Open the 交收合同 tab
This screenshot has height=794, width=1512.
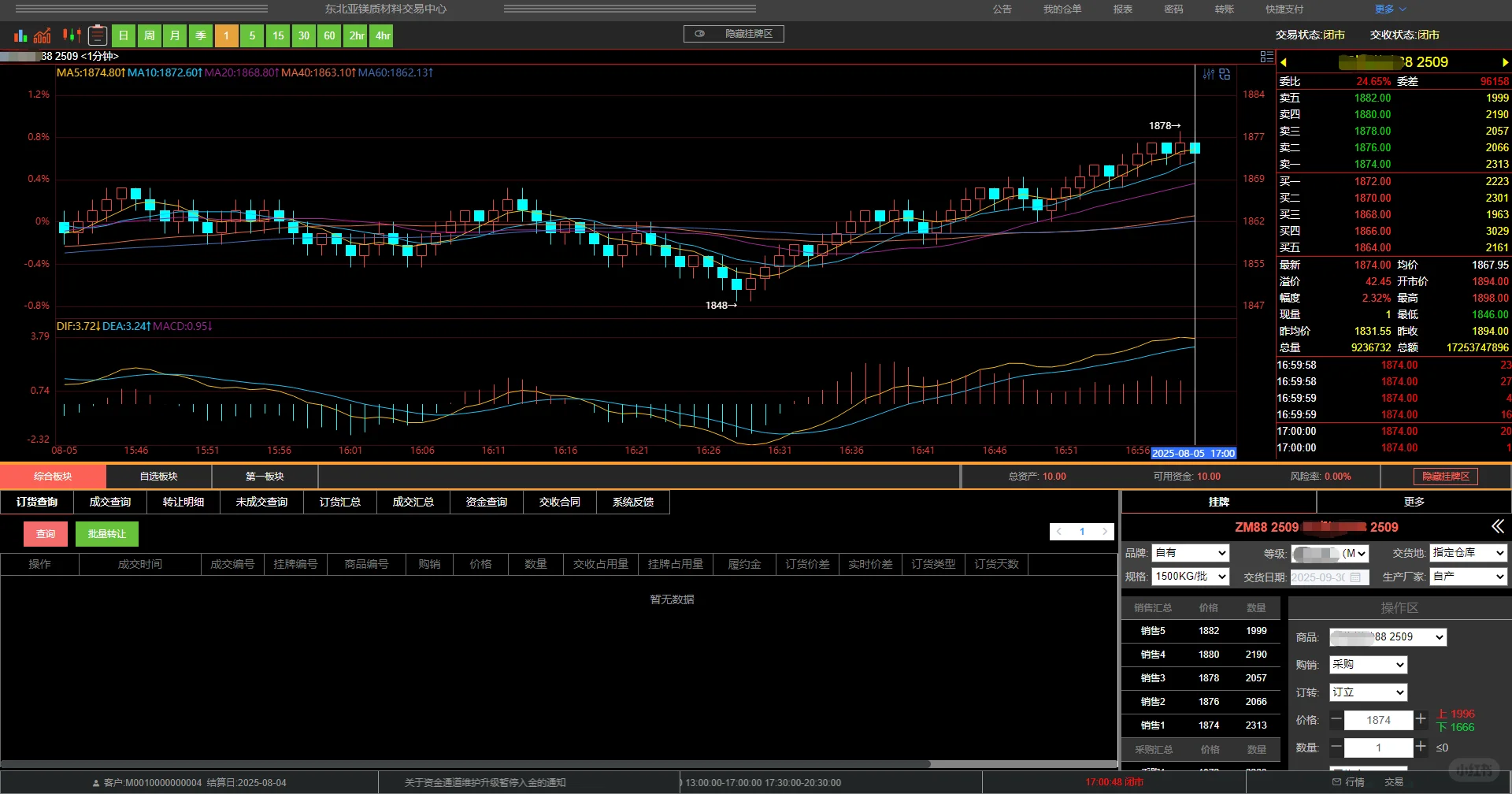pyautogui.click(x=560, y=502)
